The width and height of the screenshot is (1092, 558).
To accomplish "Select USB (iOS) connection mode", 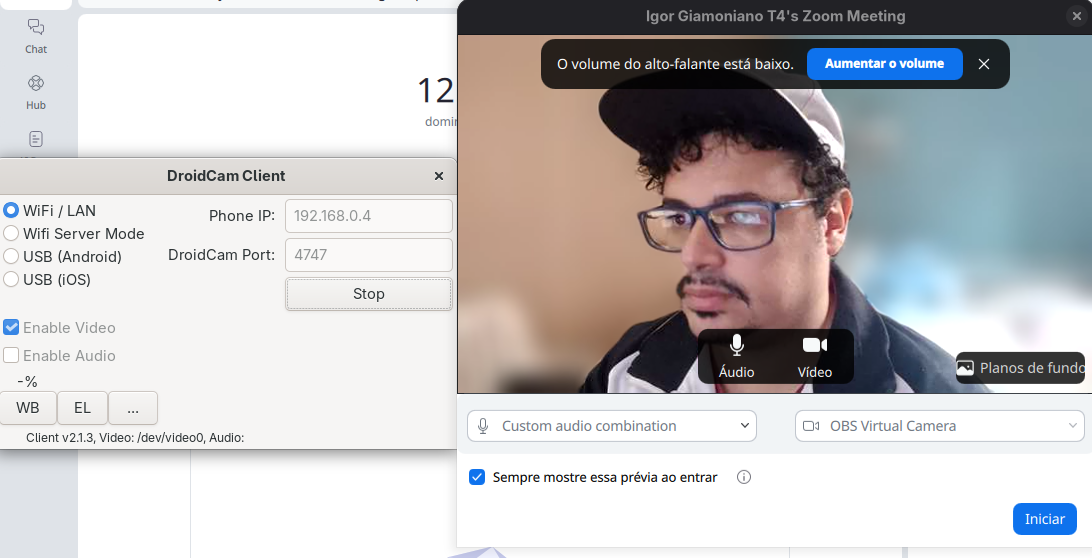I will (11, 279).
